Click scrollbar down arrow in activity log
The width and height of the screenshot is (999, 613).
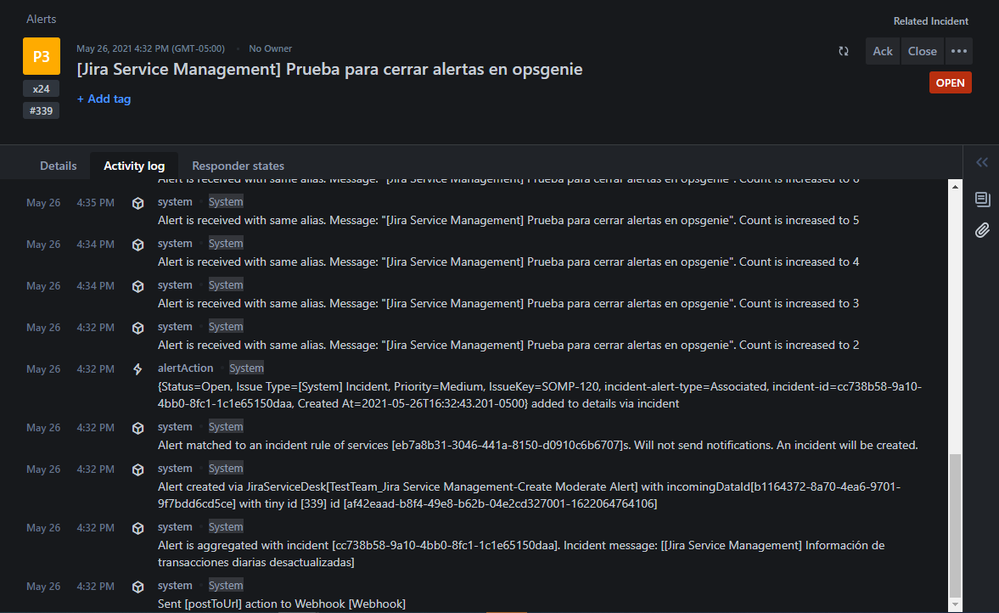(x=954, y=604)
